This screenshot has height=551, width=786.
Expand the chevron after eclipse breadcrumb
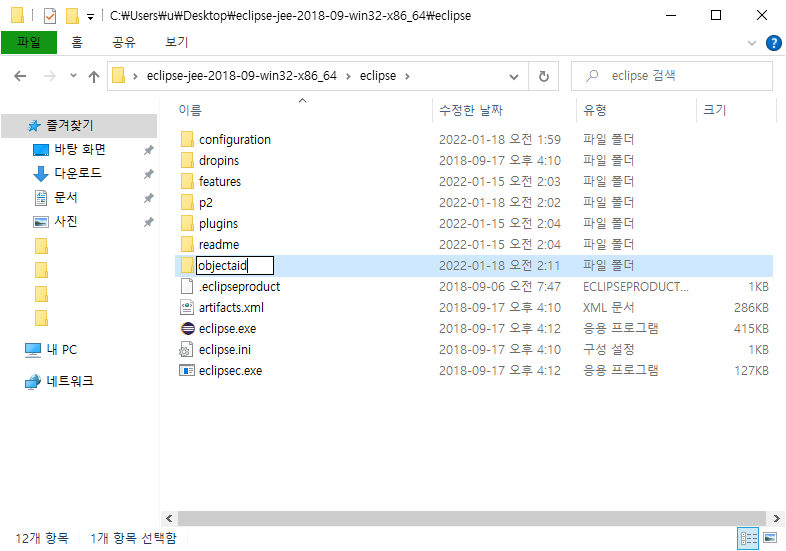(x=407, y=76)
